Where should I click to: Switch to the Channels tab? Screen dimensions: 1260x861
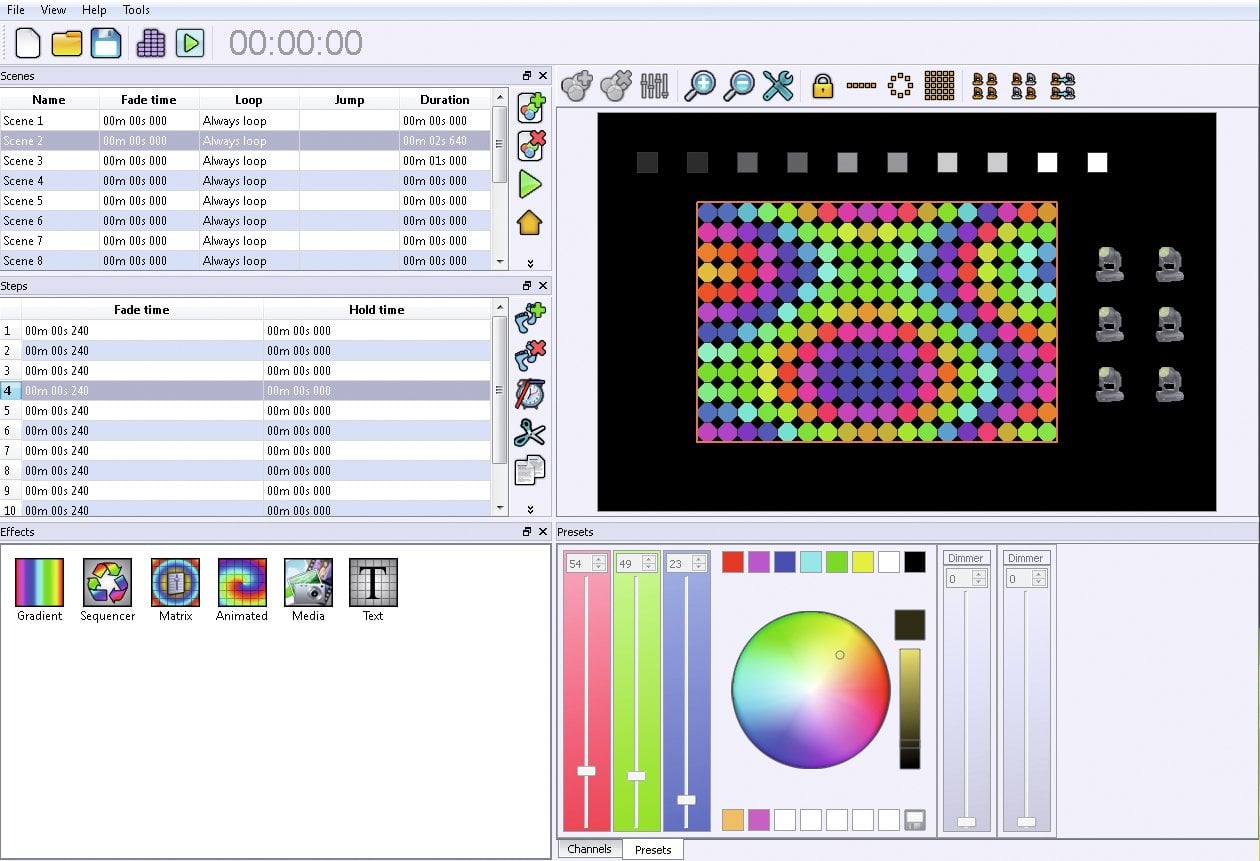pyautogui.click(x=589, y=849)
